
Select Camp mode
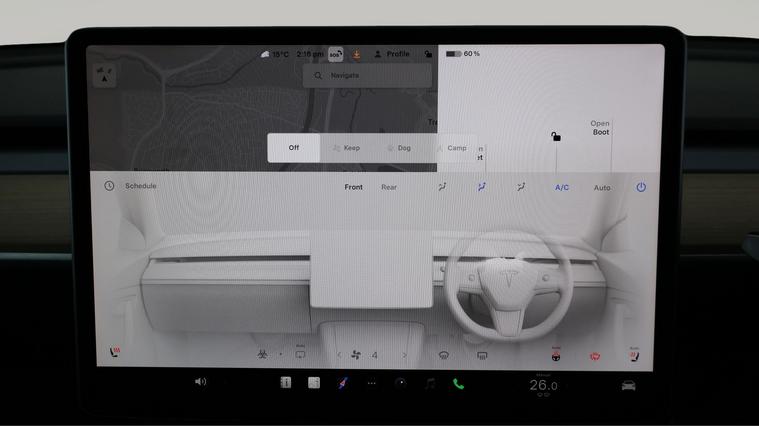pos(452,148)
